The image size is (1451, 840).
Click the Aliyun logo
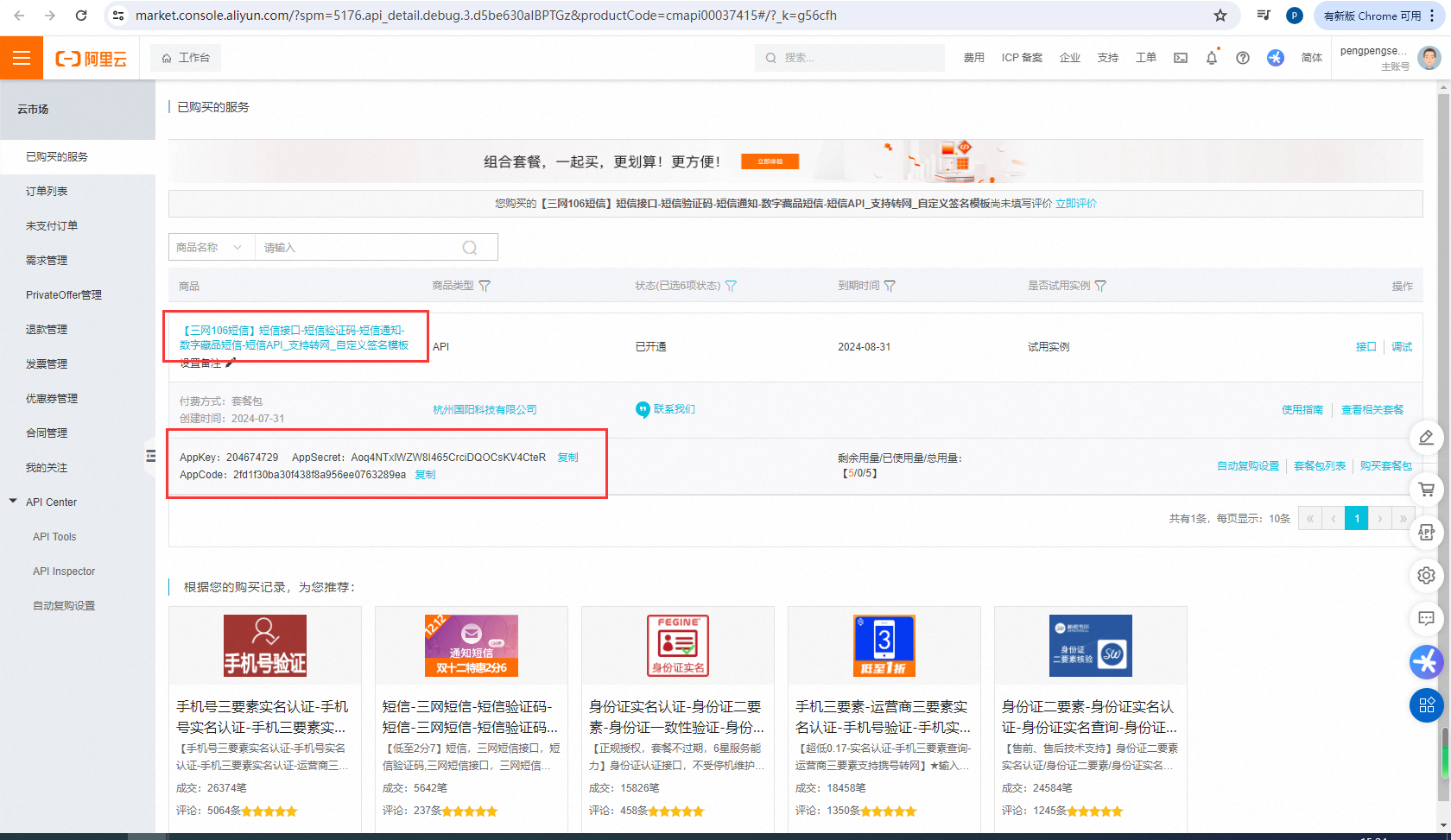coord(91,59)
